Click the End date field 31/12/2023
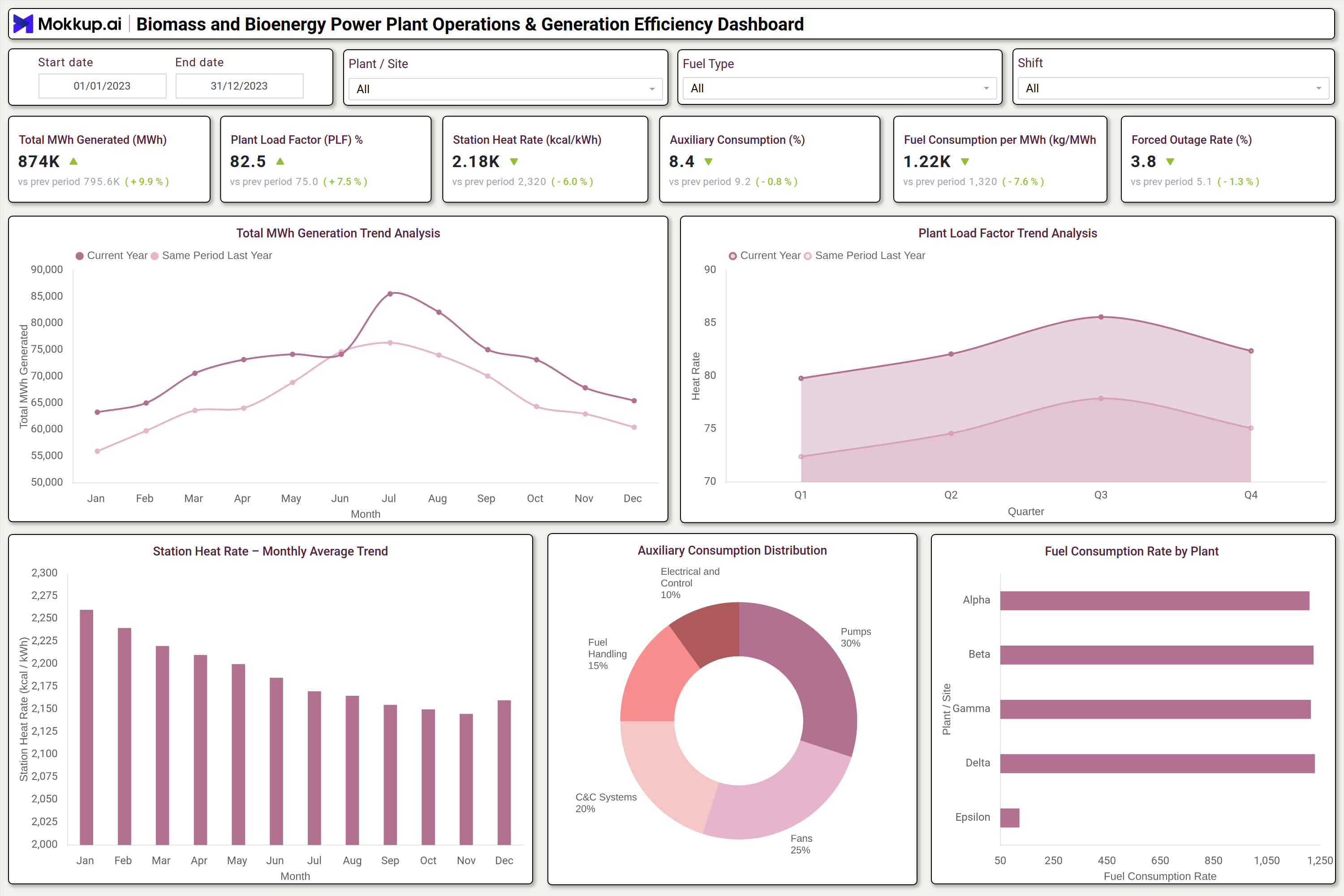The height and width of the screenshot is (896, 1344). coord(239,86)
